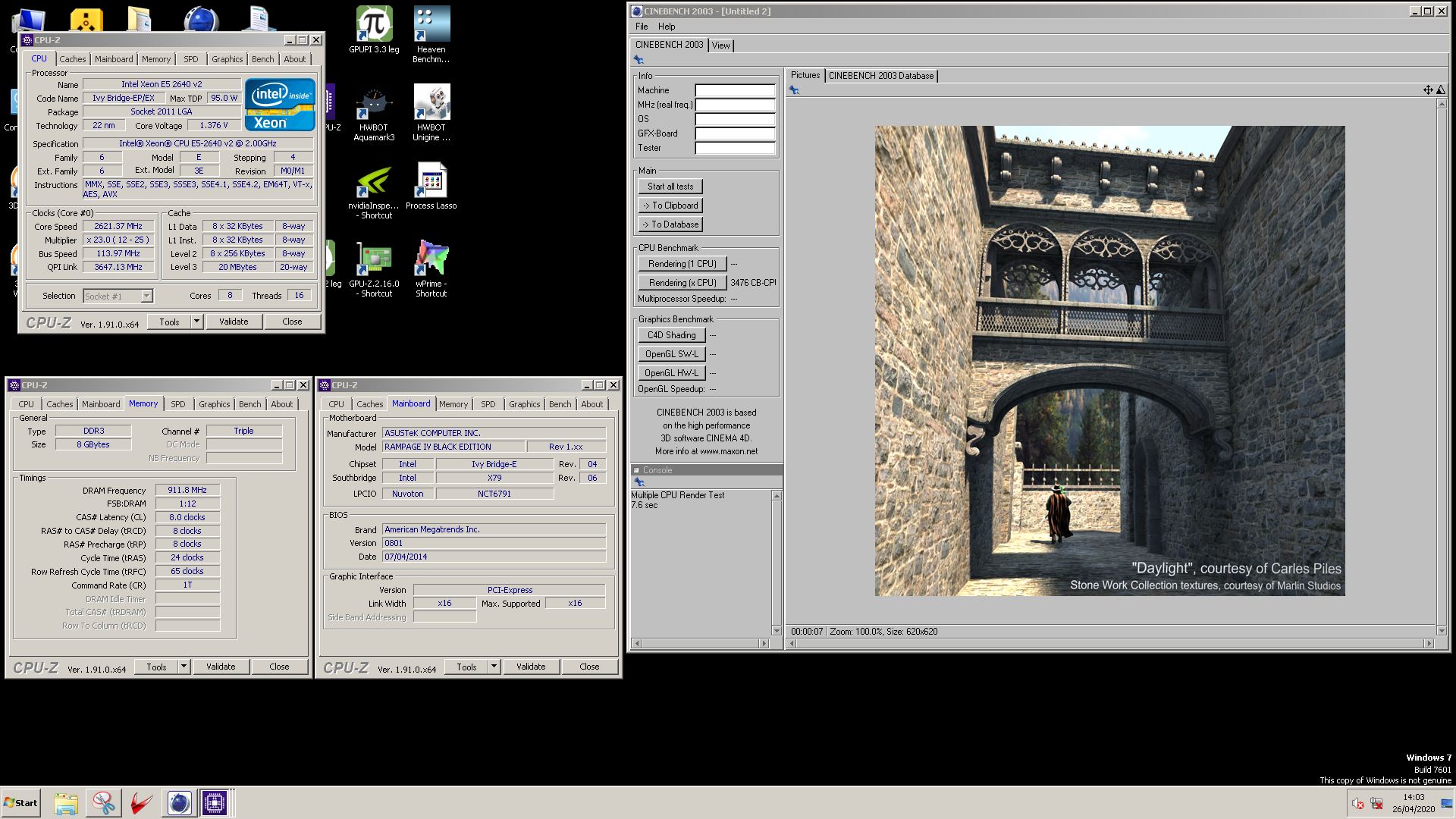Click console horizontal scrollbar right arrow
1456x819 pixels.
pos(764,643)
